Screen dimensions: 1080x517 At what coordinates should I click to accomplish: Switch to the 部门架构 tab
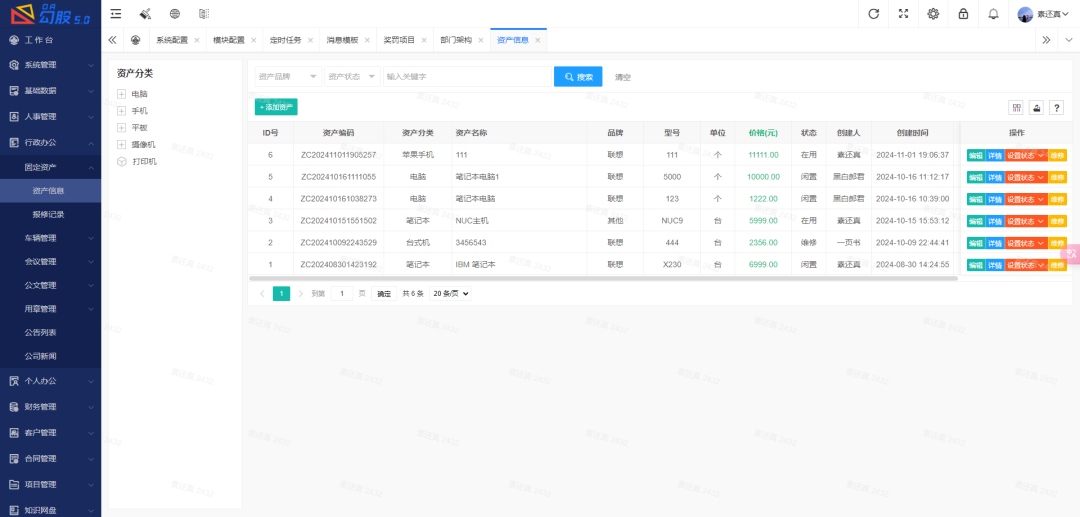456,40
